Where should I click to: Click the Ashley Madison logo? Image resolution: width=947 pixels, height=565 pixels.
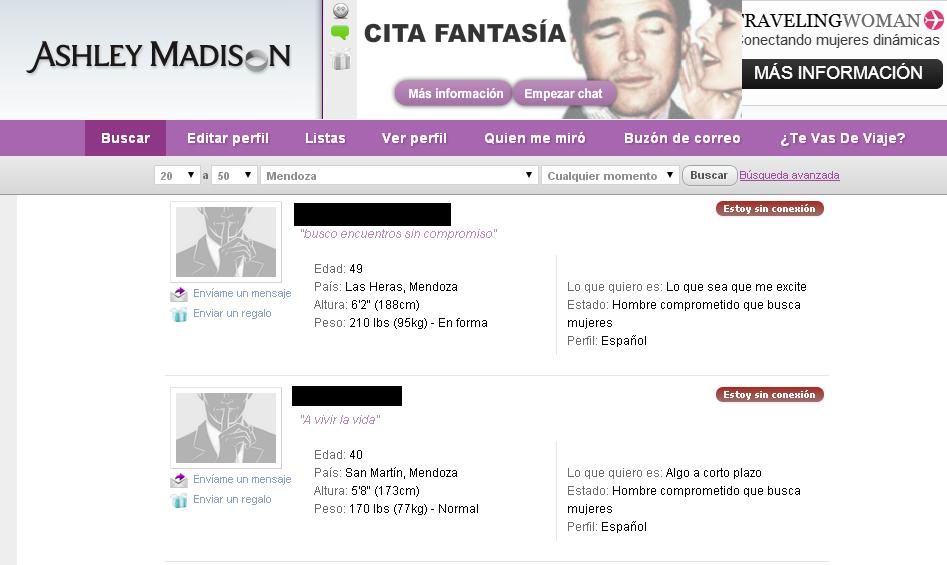pyautogui.click(x=158, y=57)
